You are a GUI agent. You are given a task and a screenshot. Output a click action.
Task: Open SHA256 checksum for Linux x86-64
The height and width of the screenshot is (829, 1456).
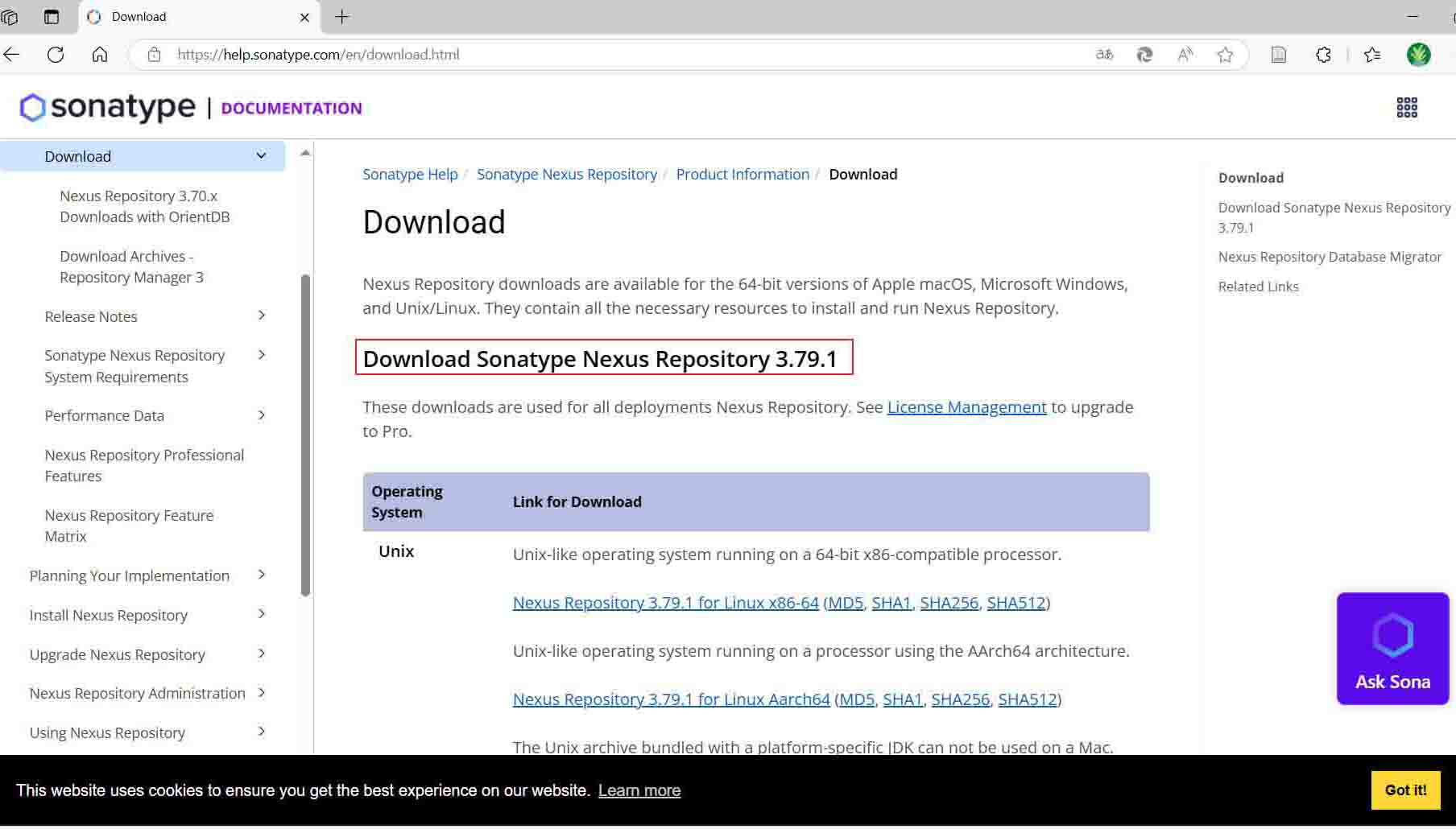pyautogui.click(x=949, y=603)
